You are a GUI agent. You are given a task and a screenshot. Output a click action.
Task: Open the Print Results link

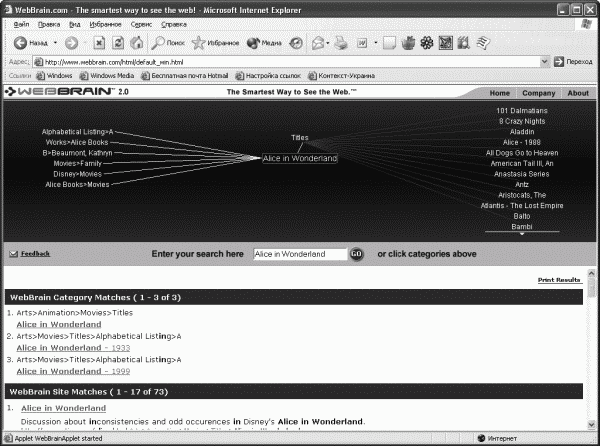click(559, 280)
